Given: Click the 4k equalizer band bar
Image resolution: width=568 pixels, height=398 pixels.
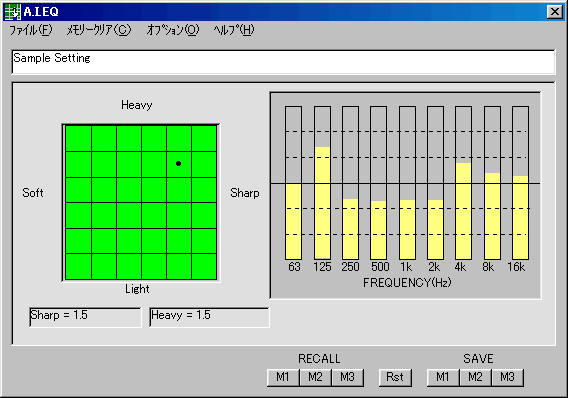Looking at the screenshot, I should coord(463,183).
